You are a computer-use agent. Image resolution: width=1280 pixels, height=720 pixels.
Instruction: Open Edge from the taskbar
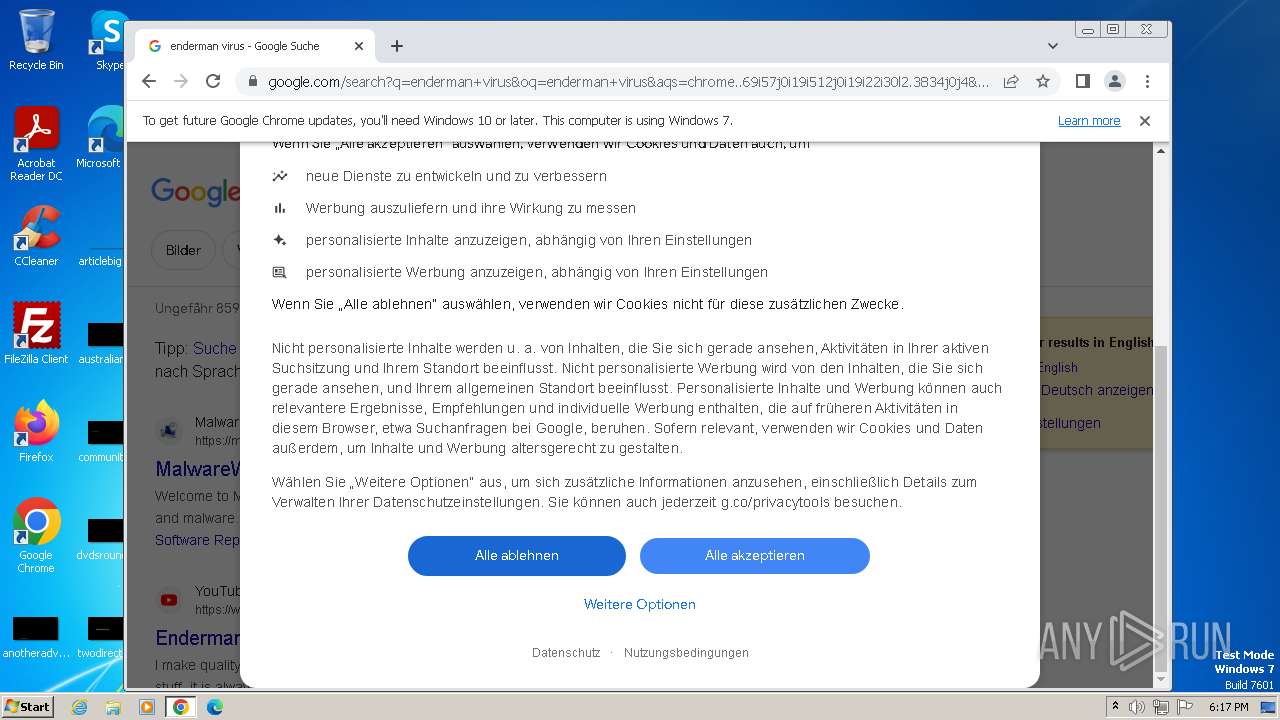[x=215, y=707]
